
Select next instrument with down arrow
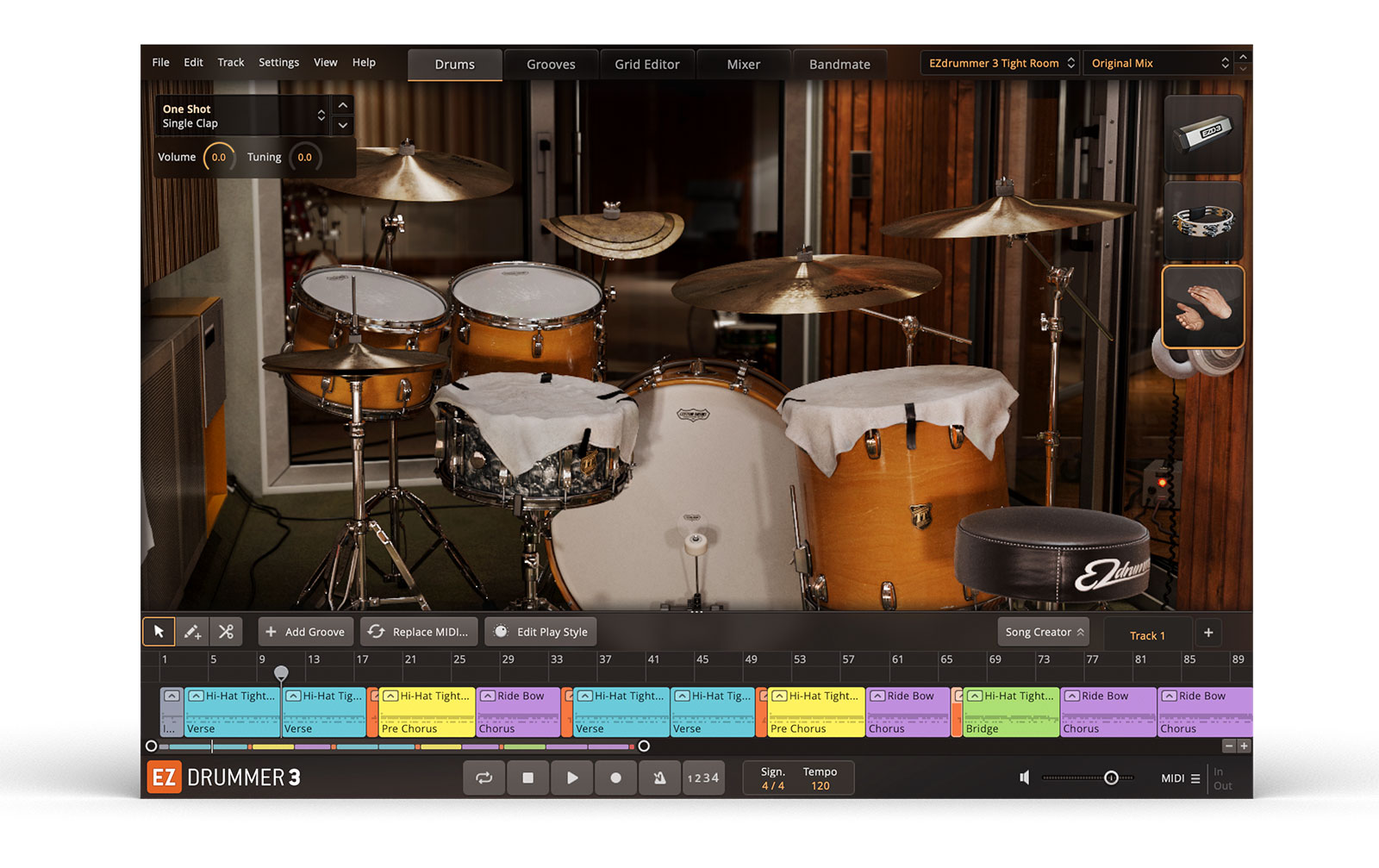pos(343,126)
